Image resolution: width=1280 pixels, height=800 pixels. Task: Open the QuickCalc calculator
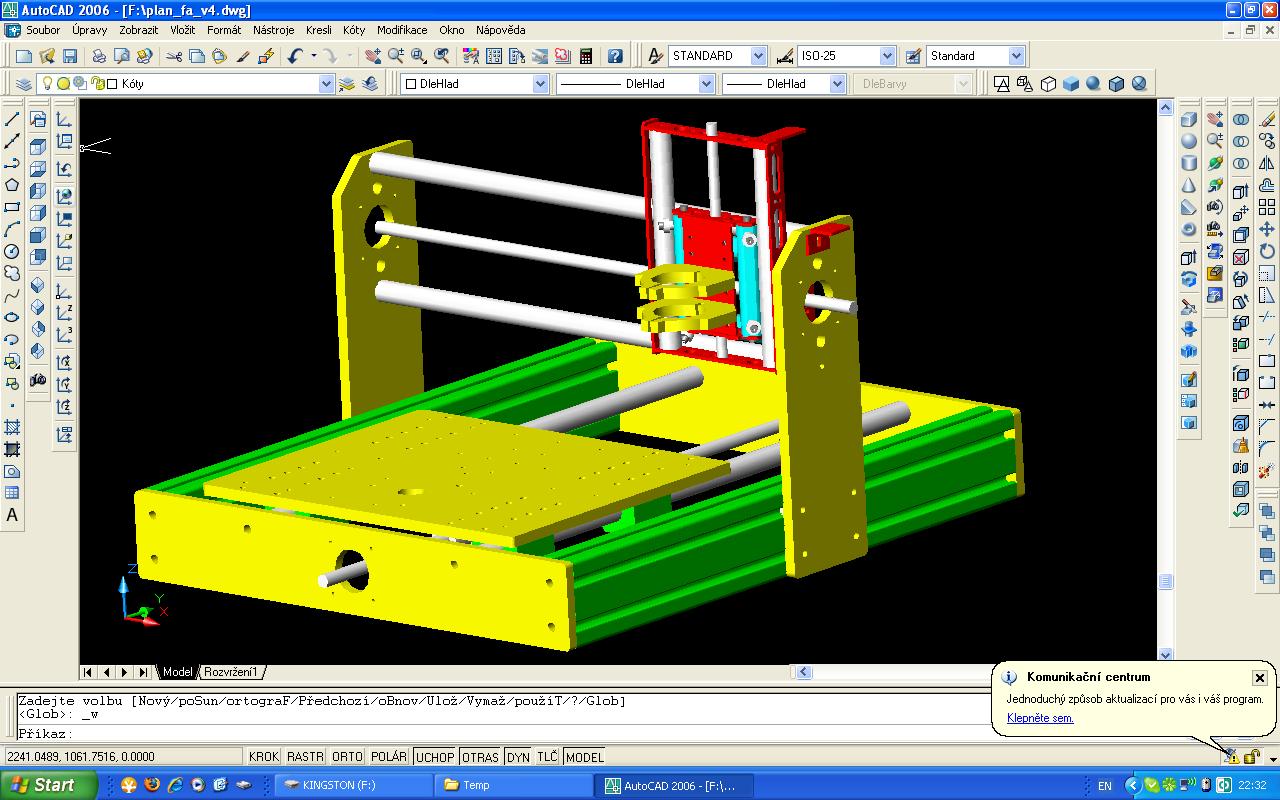click(x=586, y=56)
